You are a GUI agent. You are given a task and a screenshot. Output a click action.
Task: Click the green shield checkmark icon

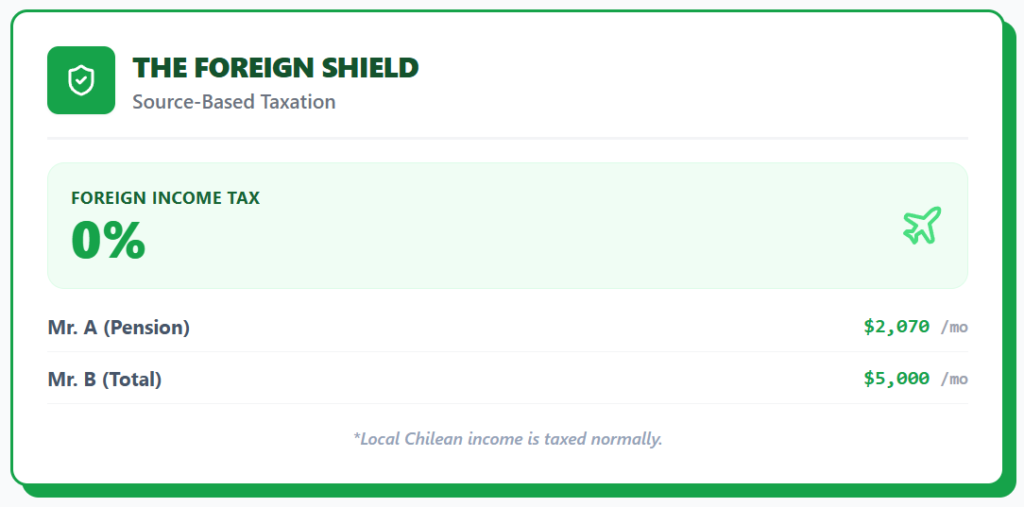click(81, 80)
